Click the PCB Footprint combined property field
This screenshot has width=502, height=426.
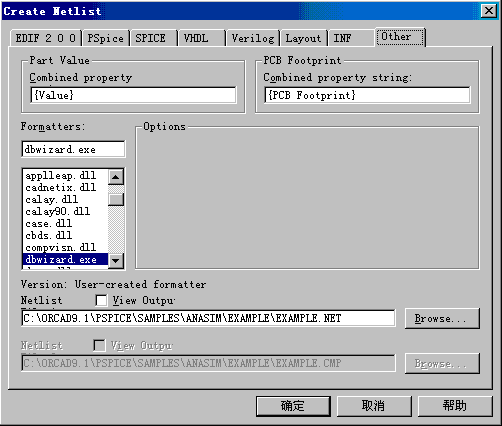coord(367,95)
